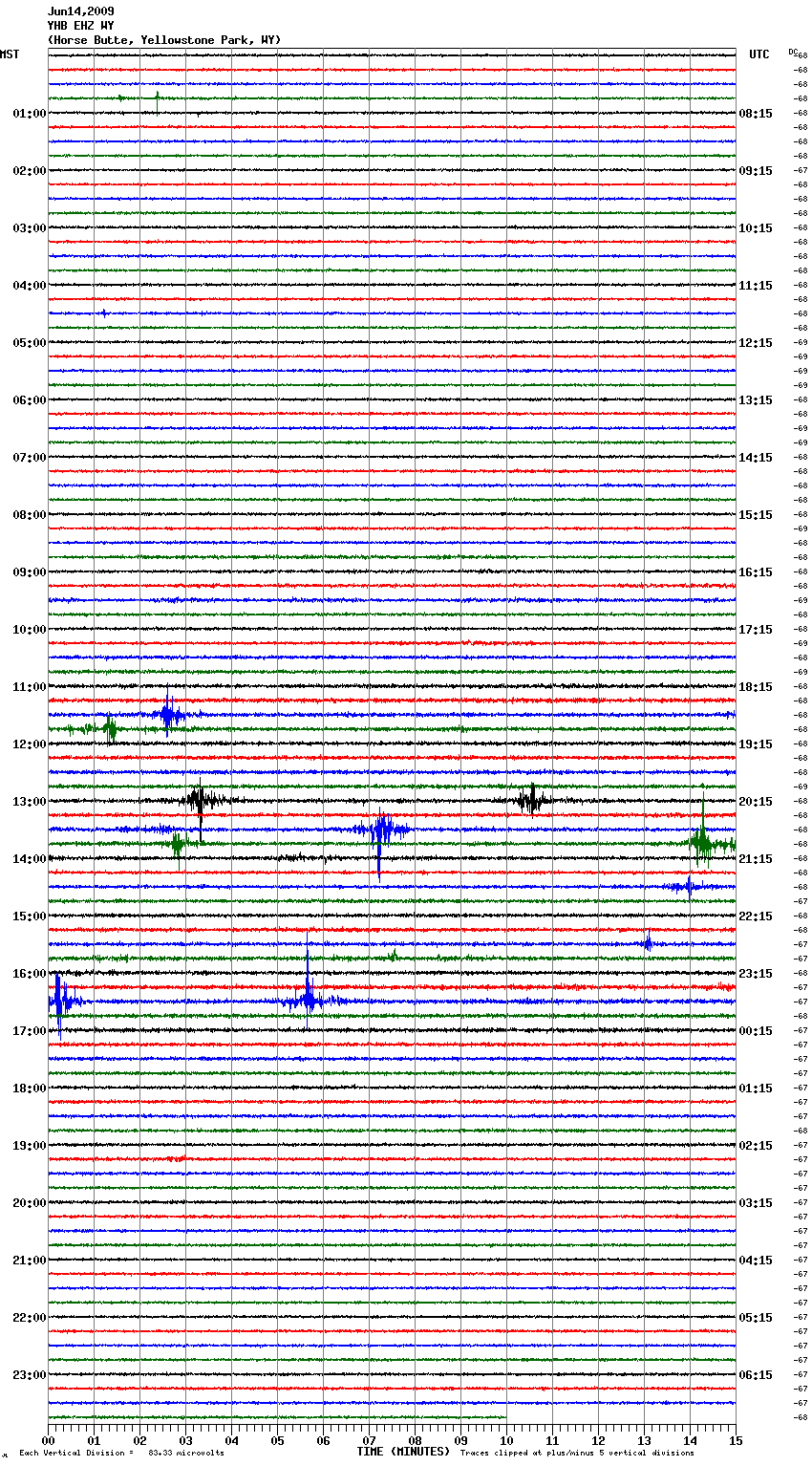Select the 23:00 MST row label
The width and height of the screenshot is (812, 1466).
(x=30, y=1375)
